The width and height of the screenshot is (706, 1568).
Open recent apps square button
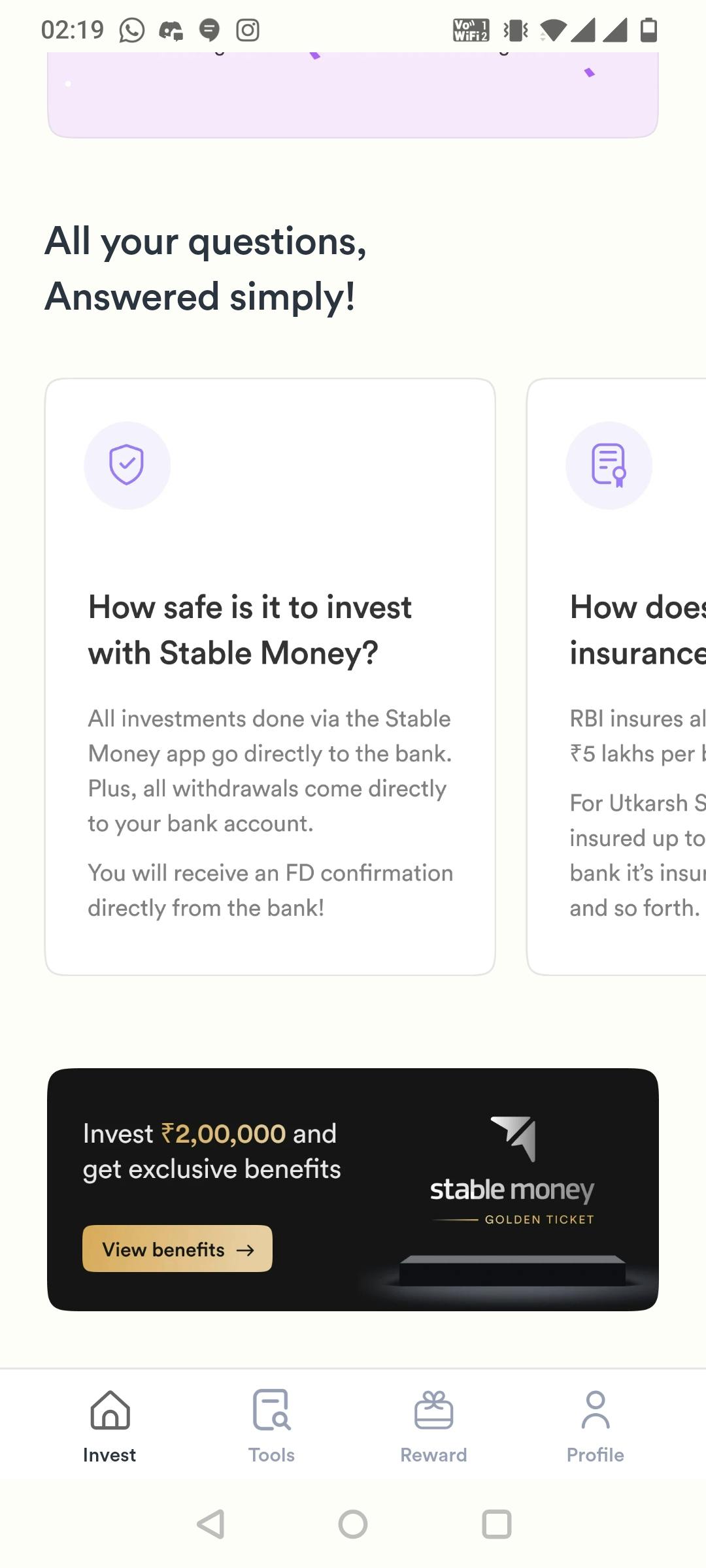coord(496,1524)
